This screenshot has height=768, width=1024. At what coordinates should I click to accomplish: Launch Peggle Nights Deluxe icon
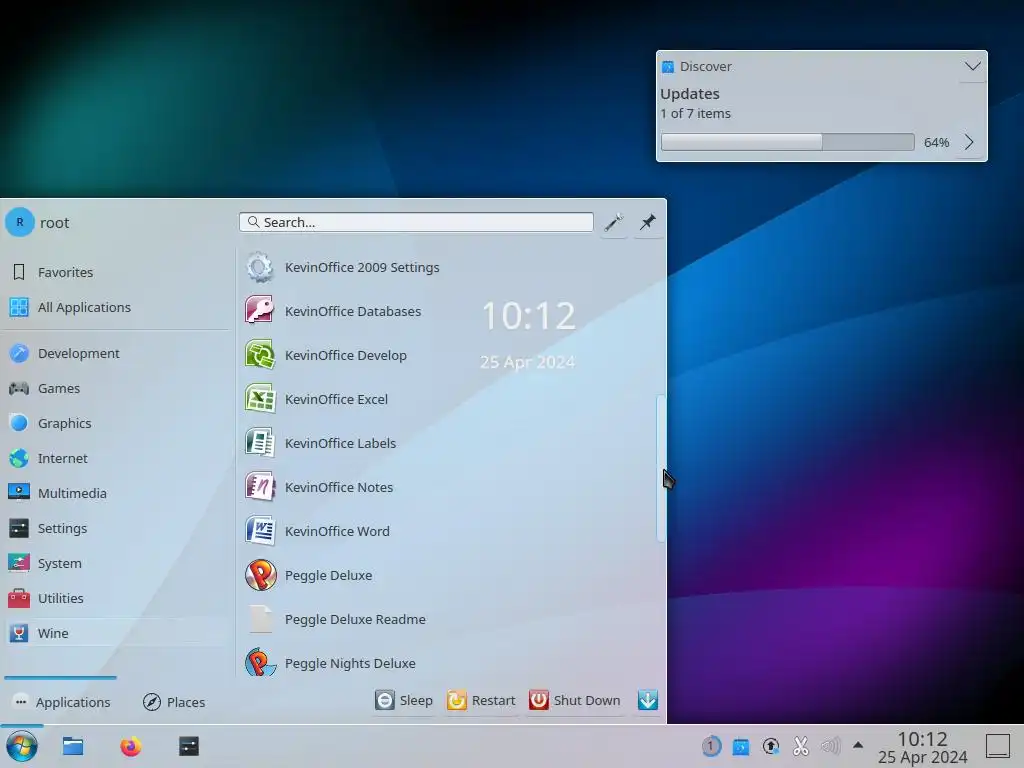(260, 662)
